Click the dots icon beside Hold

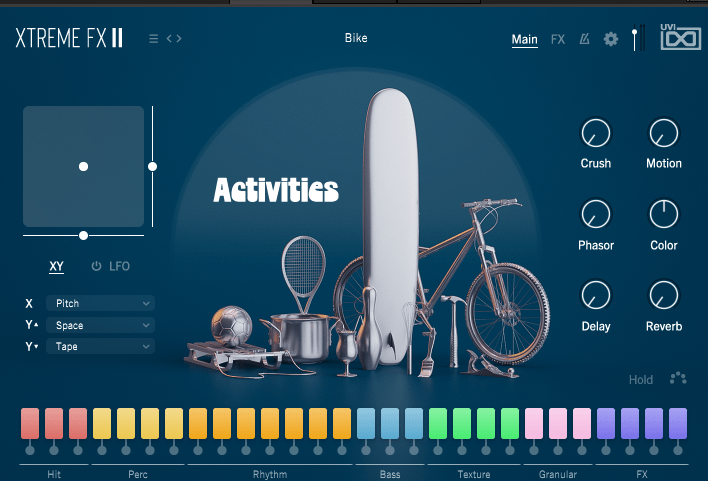pos(678,379)
